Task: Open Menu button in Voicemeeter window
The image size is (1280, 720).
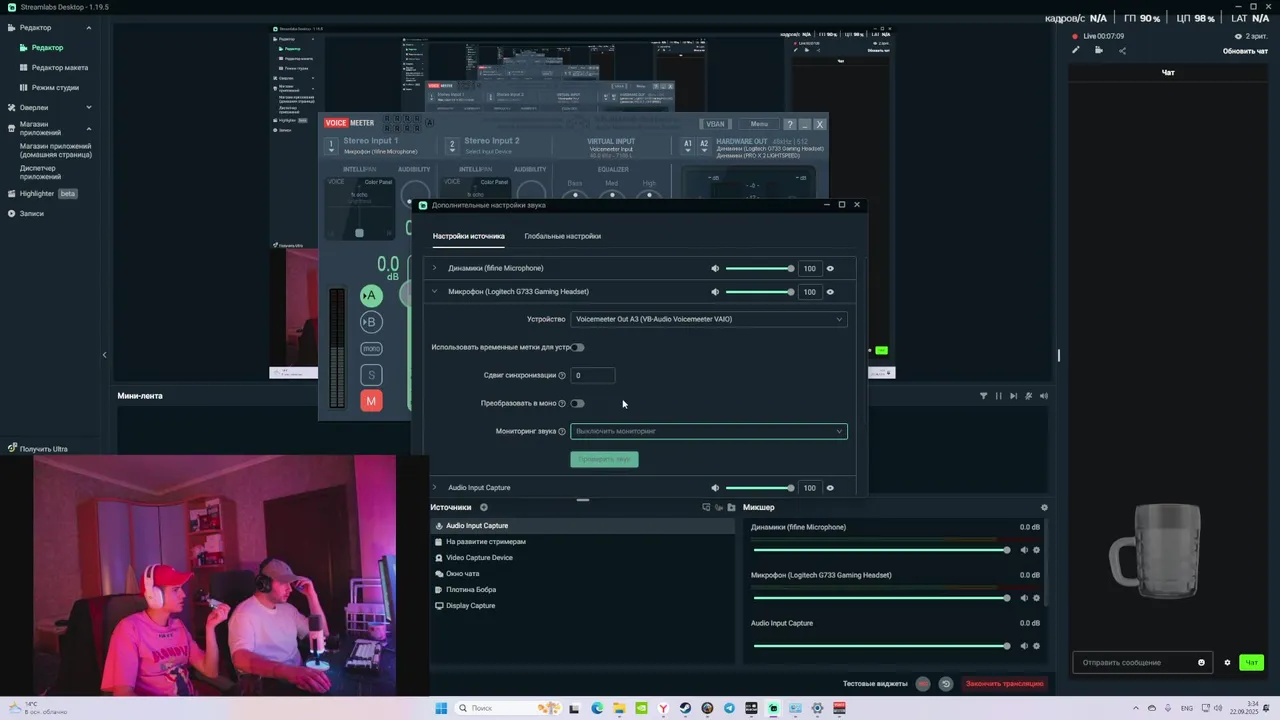Action: point(759,124)
